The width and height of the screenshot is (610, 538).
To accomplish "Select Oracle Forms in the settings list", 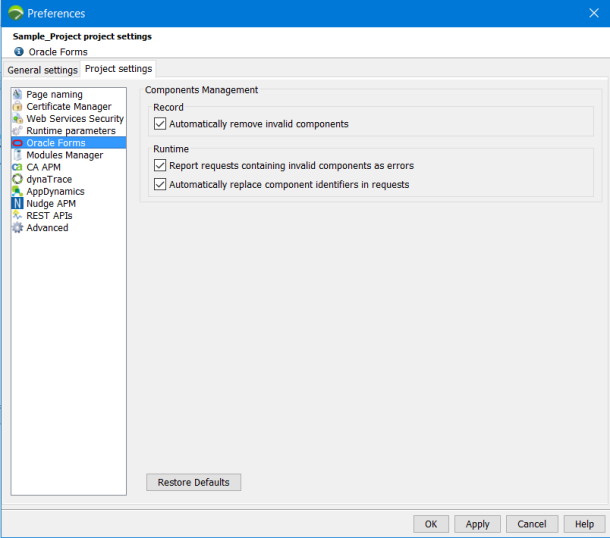I will (56, 143).
